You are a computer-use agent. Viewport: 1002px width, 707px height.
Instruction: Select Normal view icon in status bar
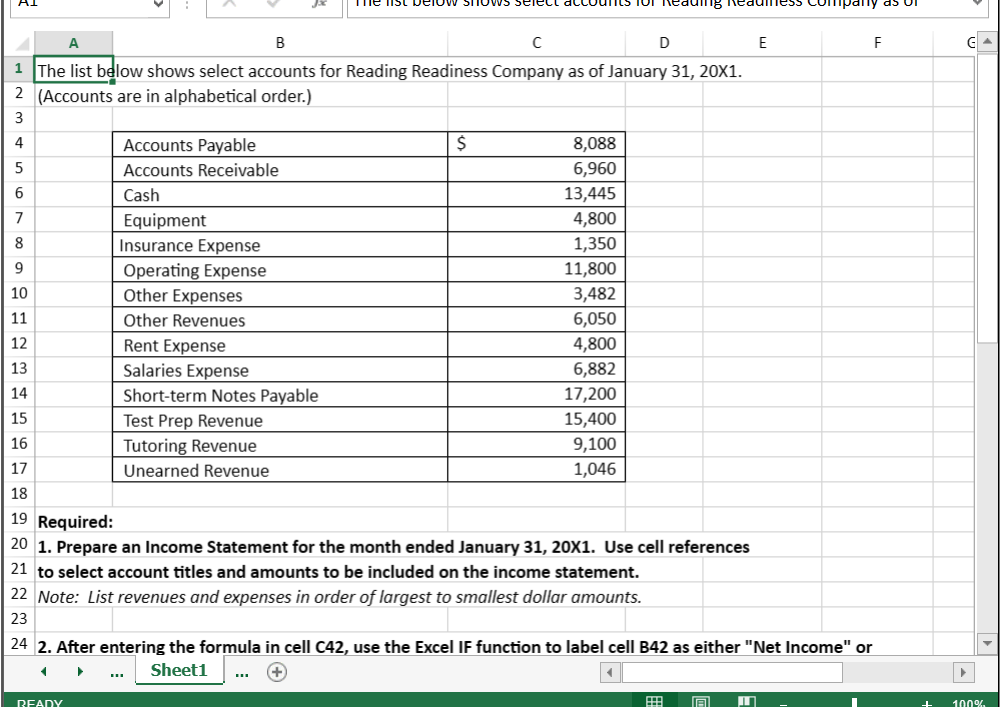coord(654,700)
